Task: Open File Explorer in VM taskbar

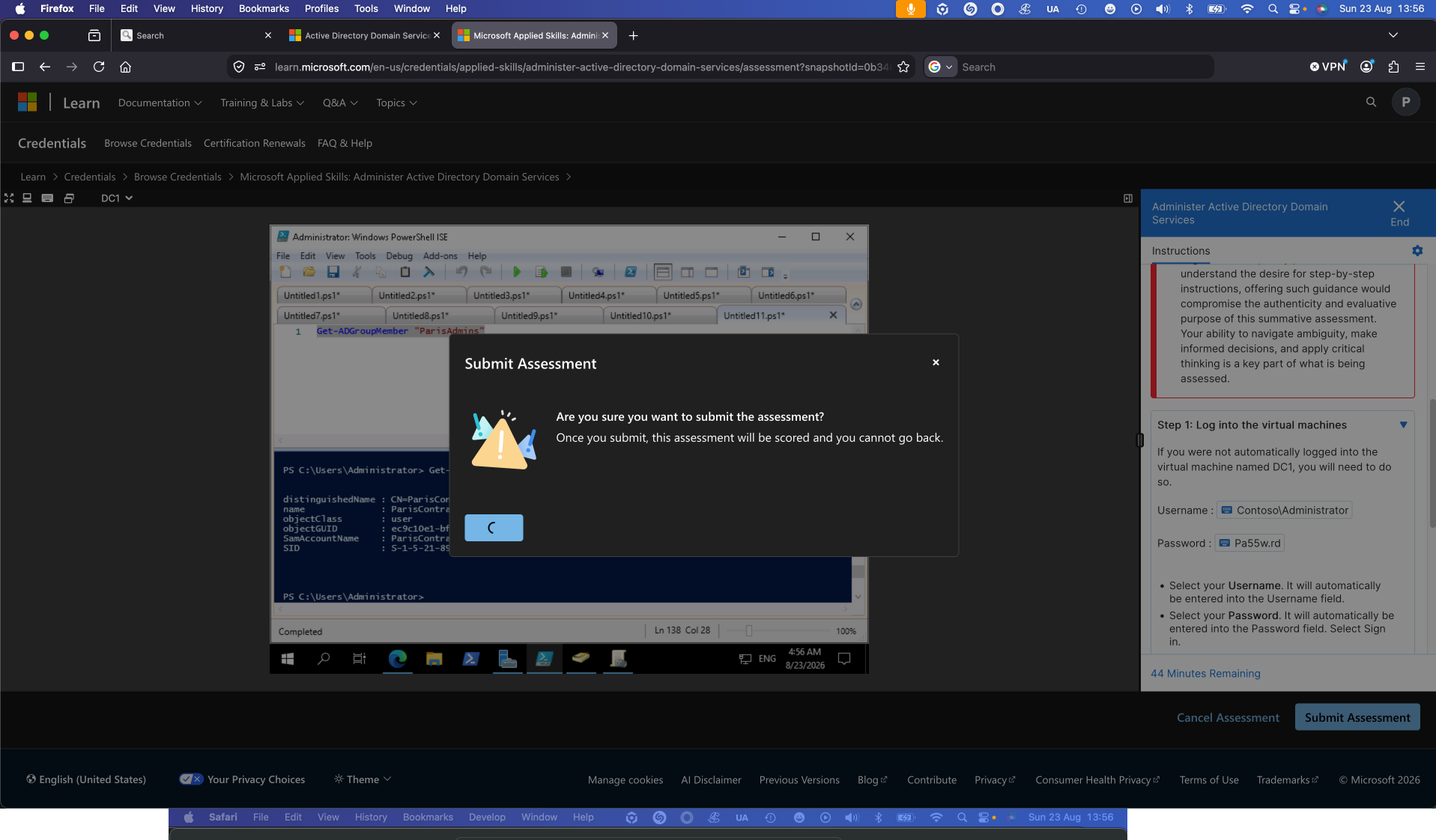Action: (x=434, y=659)
